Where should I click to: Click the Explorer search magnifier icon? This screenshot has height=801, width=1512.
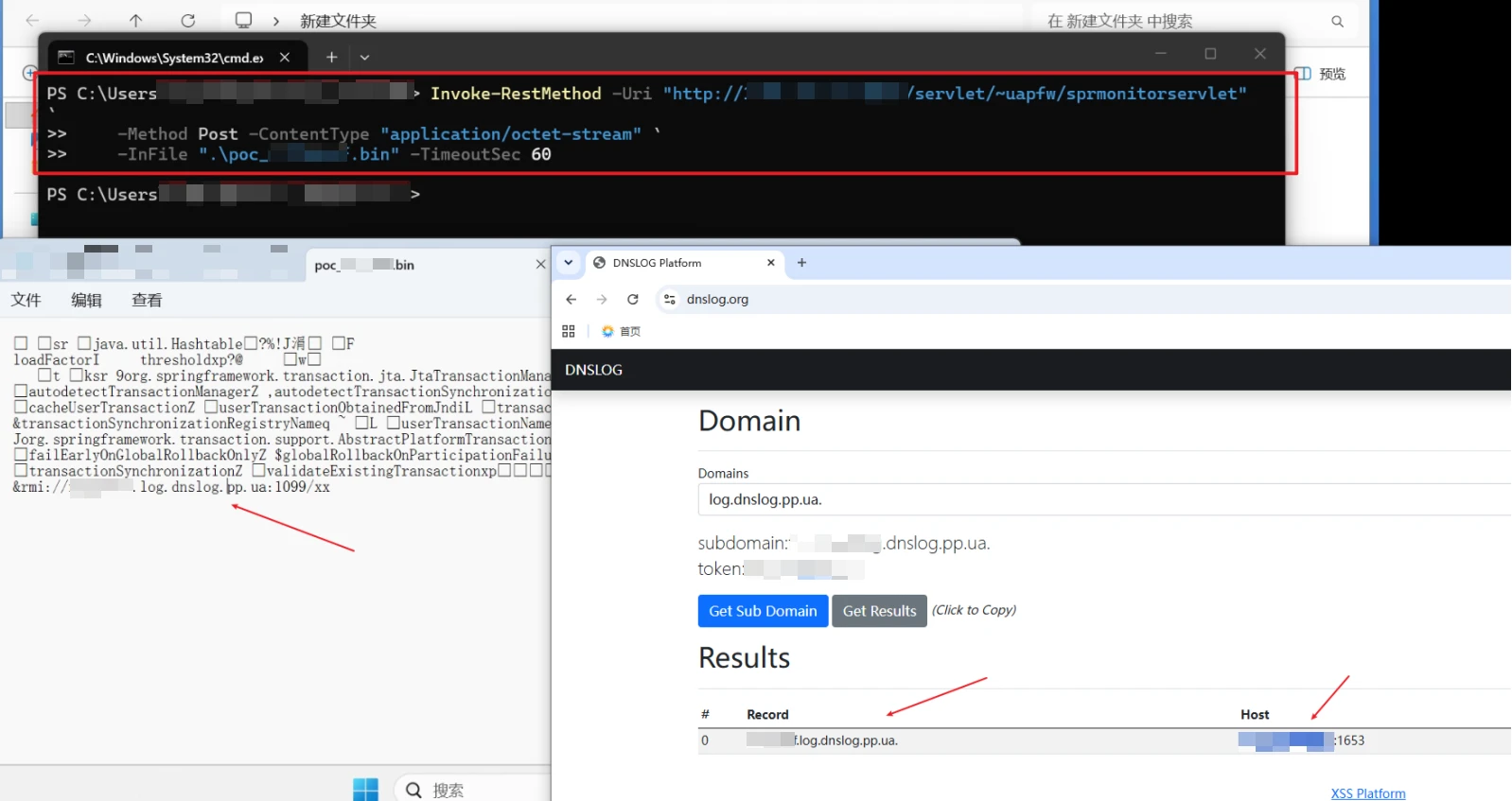point(1337,21)
